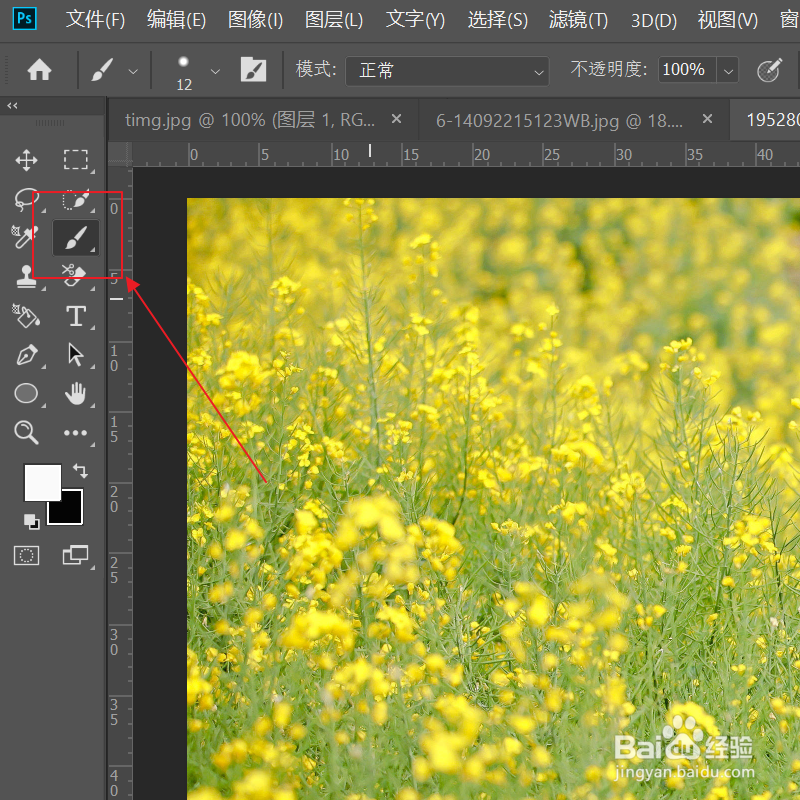Collapse the tools panel with double chevron
This screenshot has height=800, width=800.
coord(12,106)
